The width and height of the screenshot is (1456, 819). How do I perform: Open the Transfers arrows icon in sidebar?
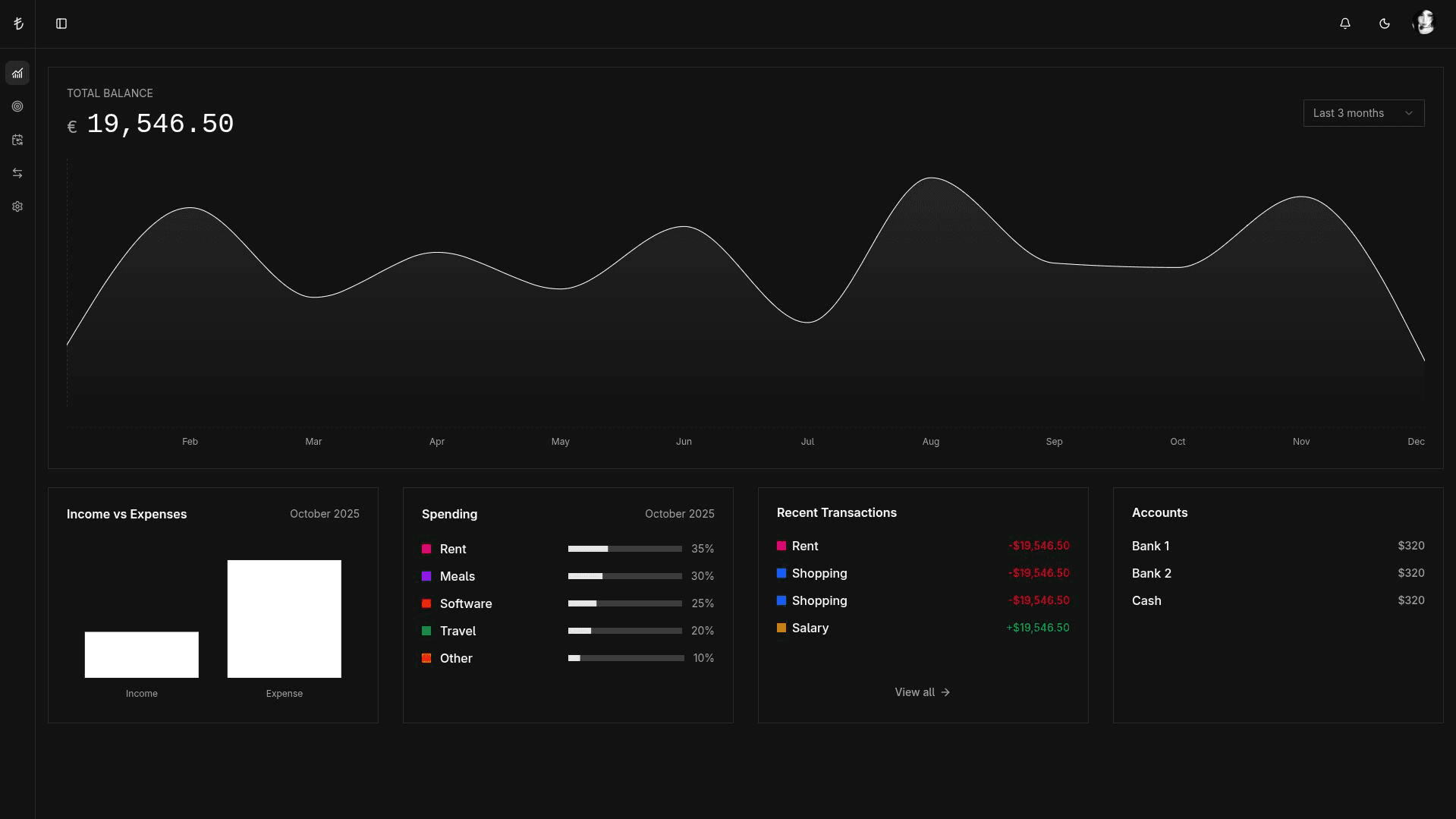click(x=17, y=173)
